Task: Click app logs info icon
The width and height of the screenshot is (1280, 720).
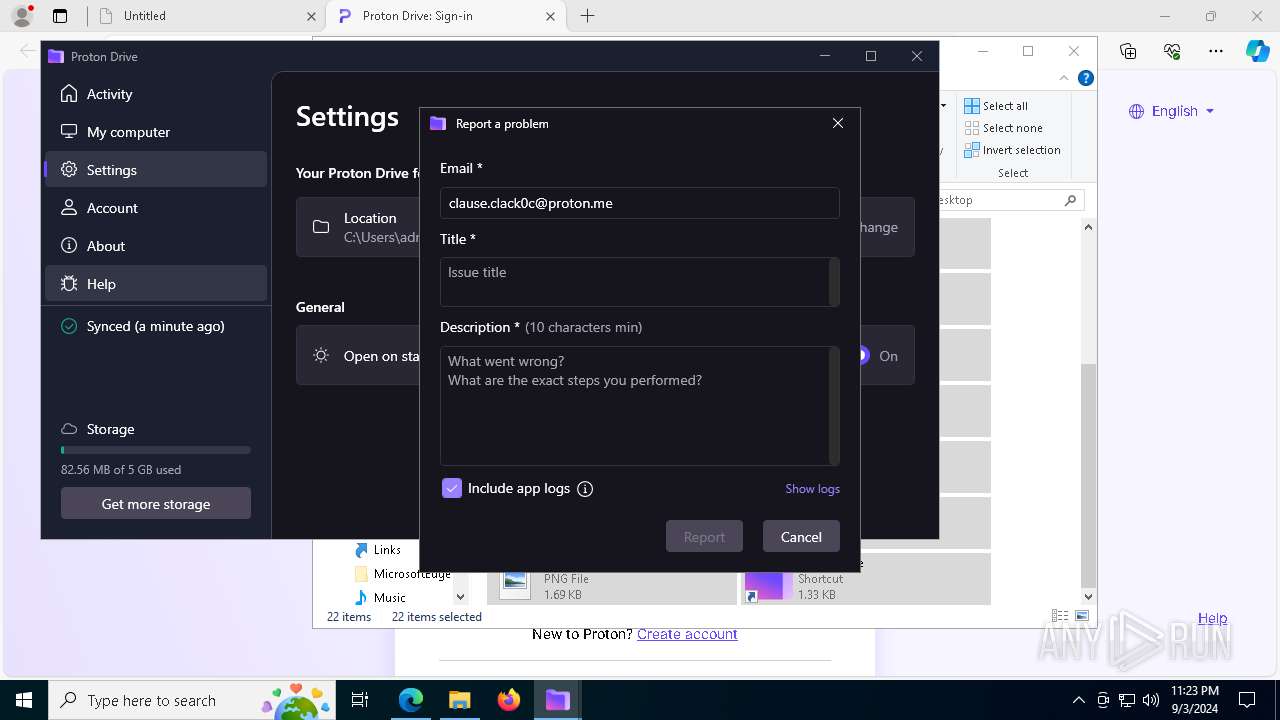Action: coord(586,489)
